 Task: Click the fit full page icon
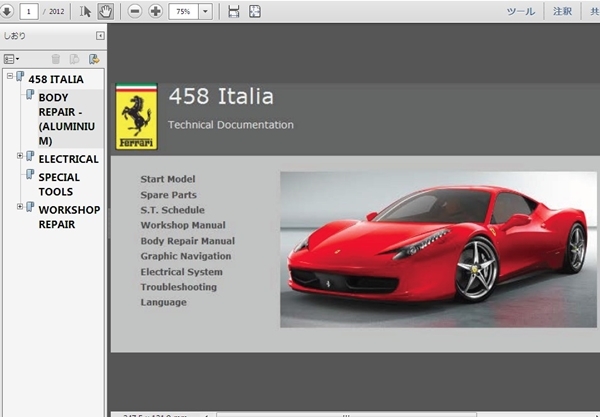pyautogui.click(x=255, y=11)
